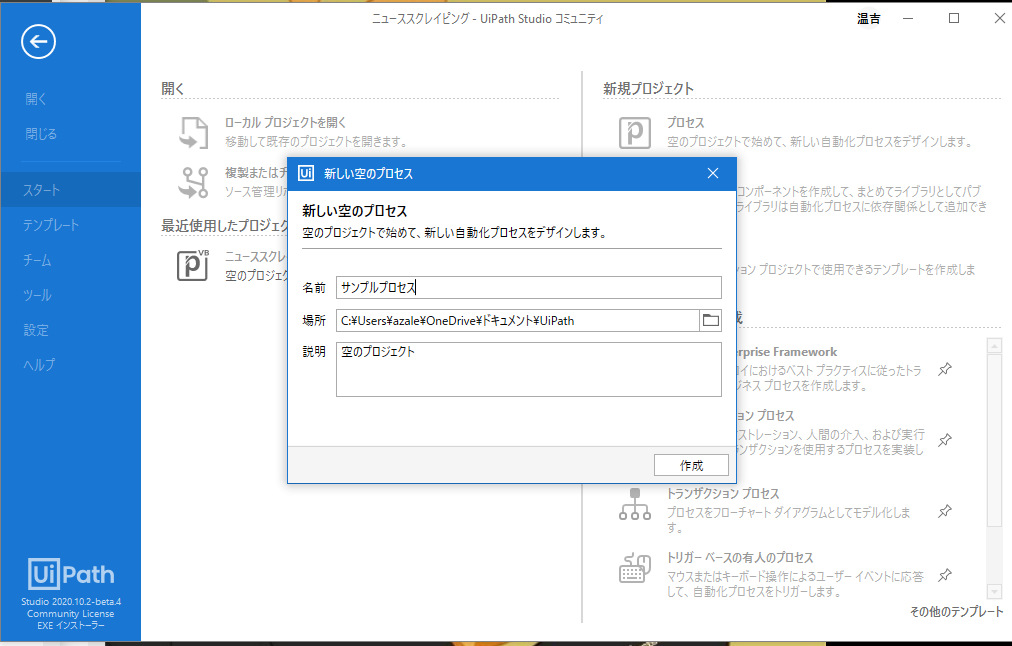Click the 複製またはチェックアウト branch icon
The width and height of the screenshot is (1012, 646).
click(193, 182)
